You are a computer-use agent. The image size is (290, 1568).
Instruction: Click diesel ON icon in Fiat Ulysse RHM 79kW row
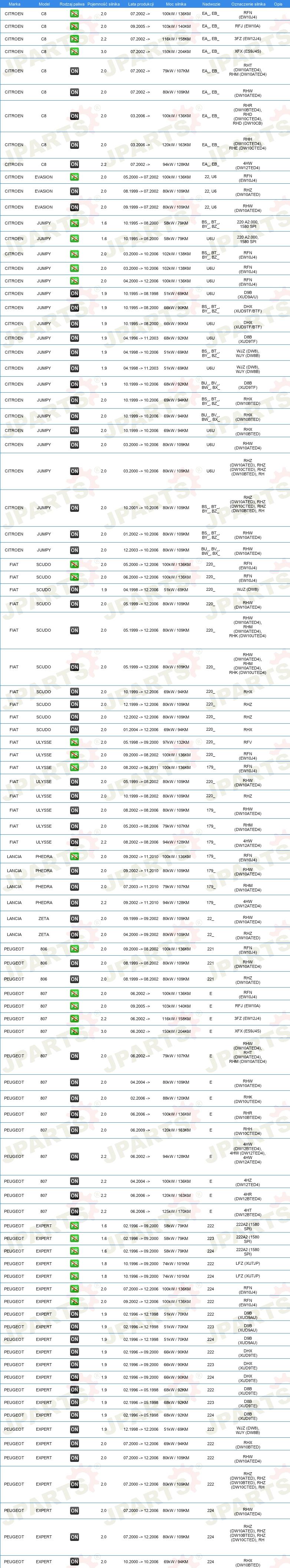coord(74,826)
